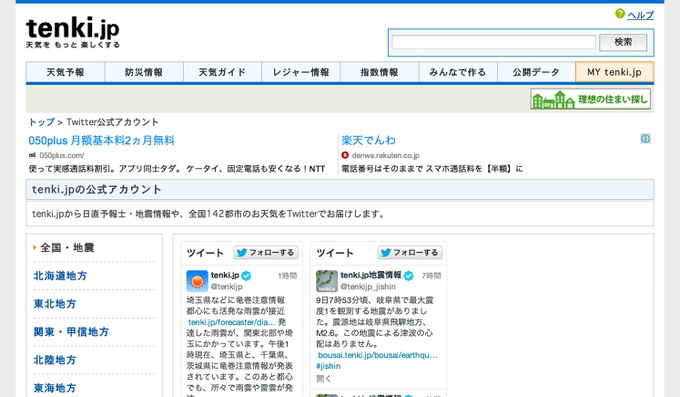The width and height of the screenshot is (680, 397).
Task: Click the 検索 search button
Action: (623, 42)
